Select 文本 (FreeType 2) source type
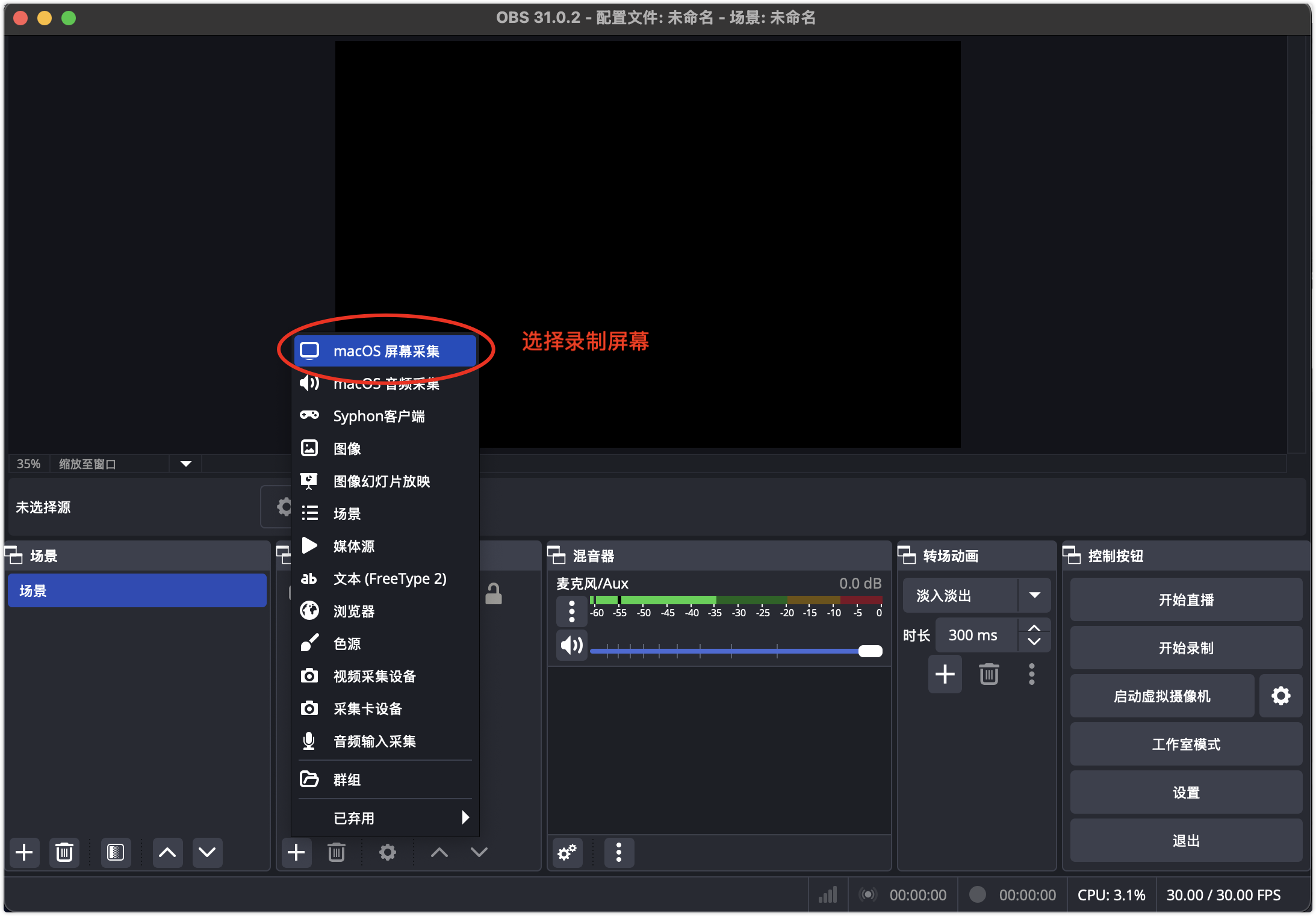 [385, 578]
